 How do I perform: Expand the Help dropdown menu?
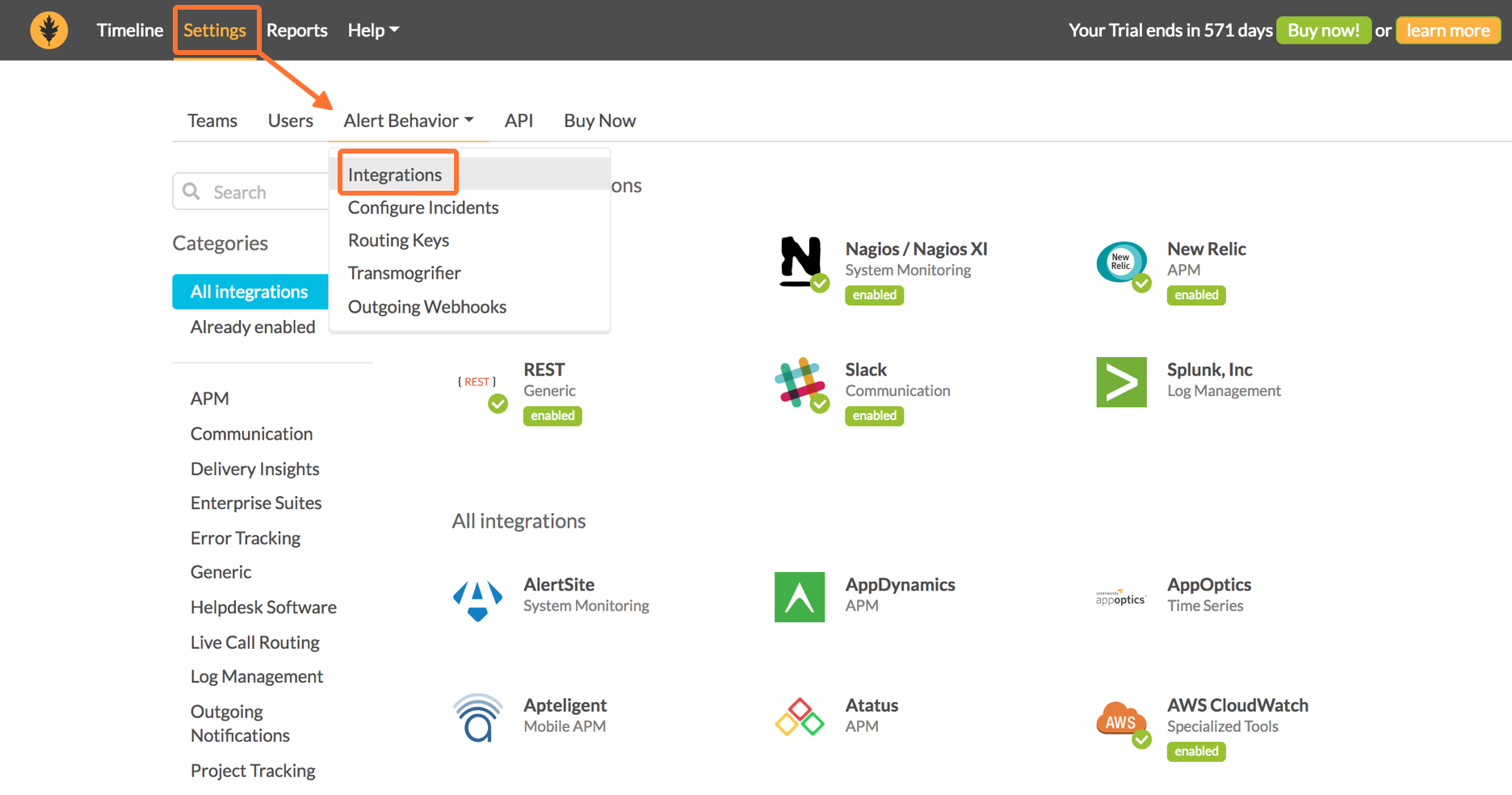[373, 30]
